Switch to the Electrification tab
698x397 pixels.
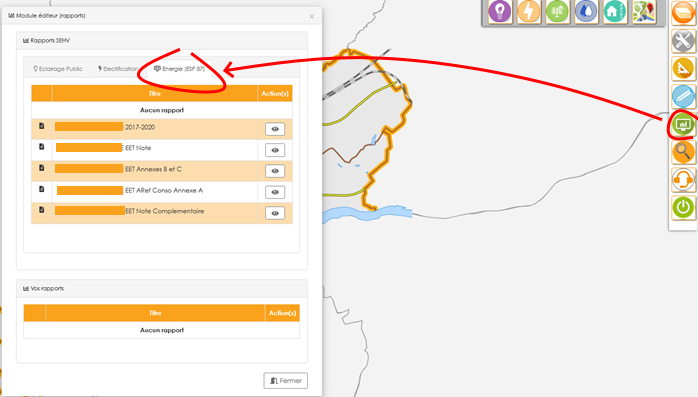click(x=118, y=69)
